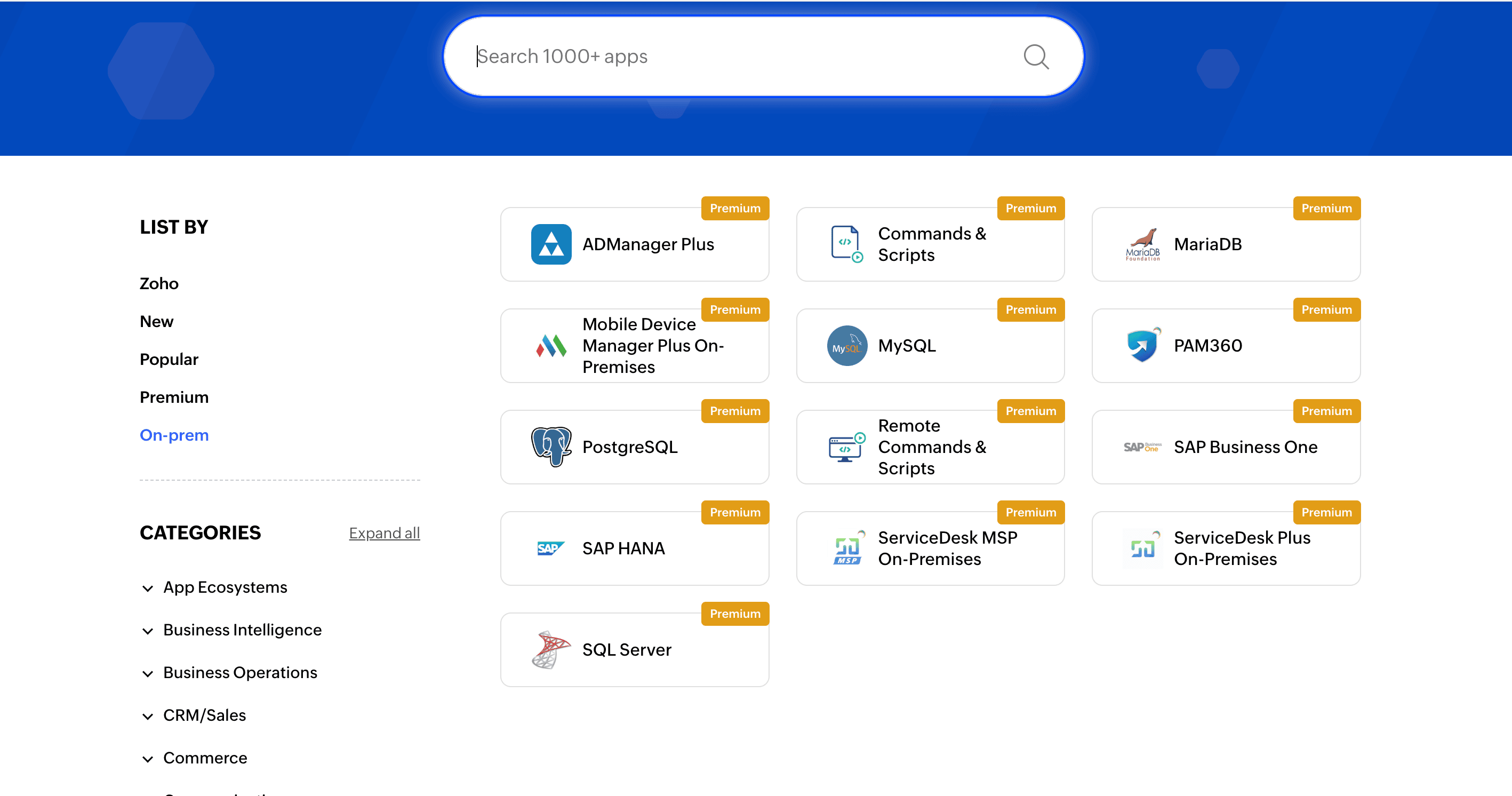Expand the App Ecosystems category

tap(148, 588)
